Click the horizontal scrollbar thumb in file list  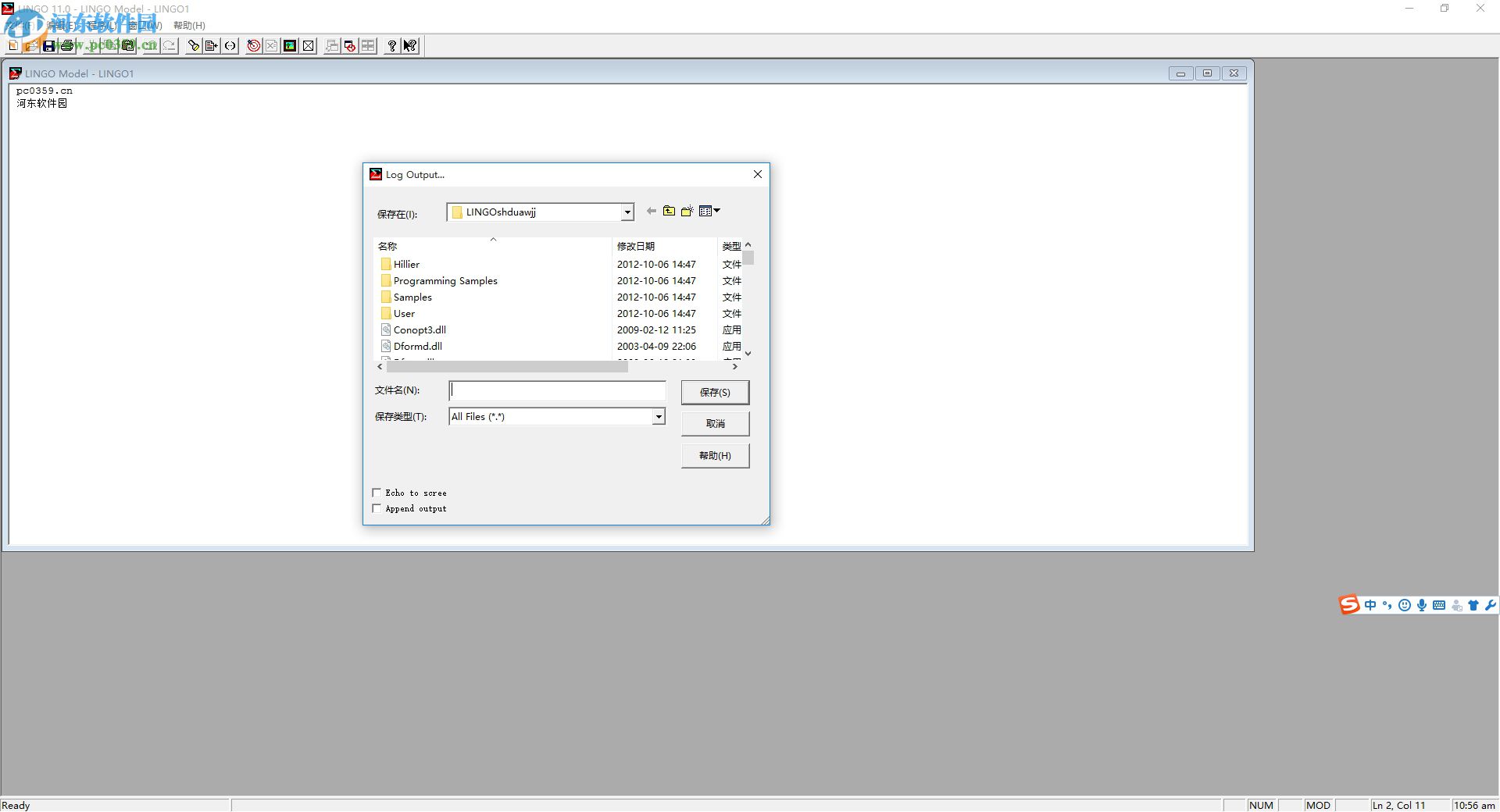click(x=506, y=366)
